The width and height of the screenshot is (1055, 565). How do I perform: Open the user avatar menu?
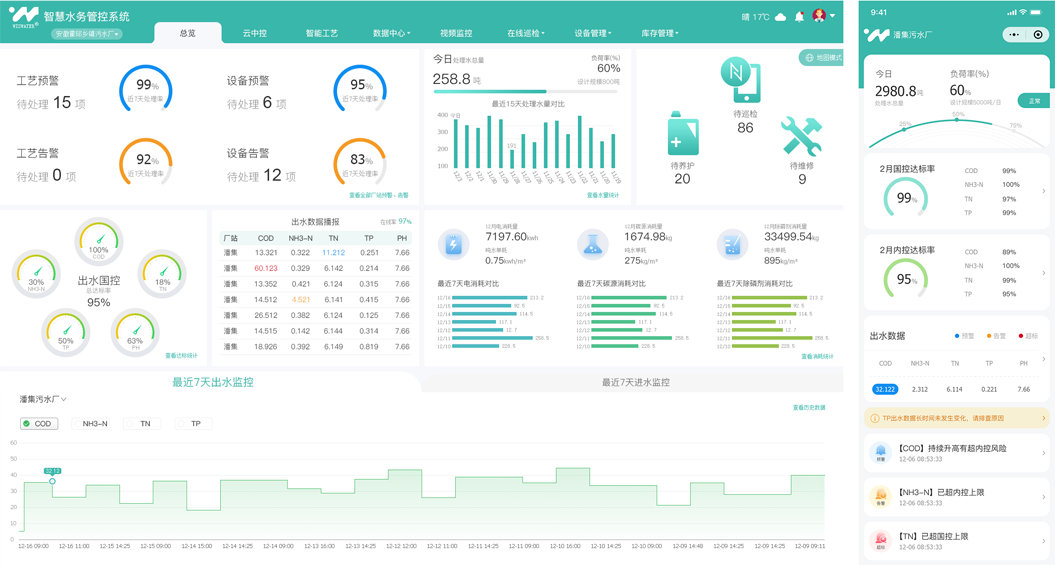coord(822,16)
